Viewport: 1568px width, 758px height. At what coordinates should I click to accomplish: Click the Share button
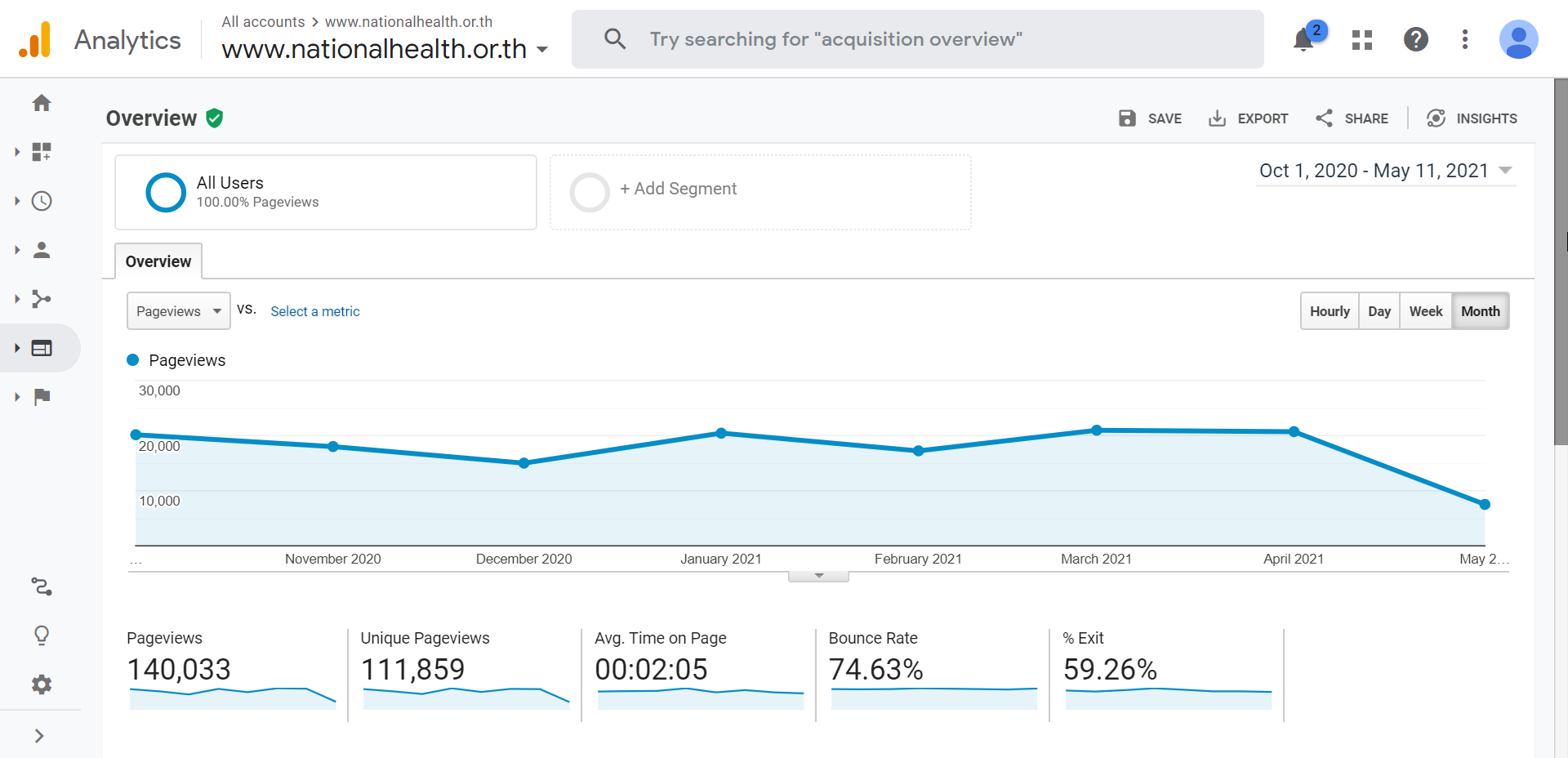[1352, 118]
